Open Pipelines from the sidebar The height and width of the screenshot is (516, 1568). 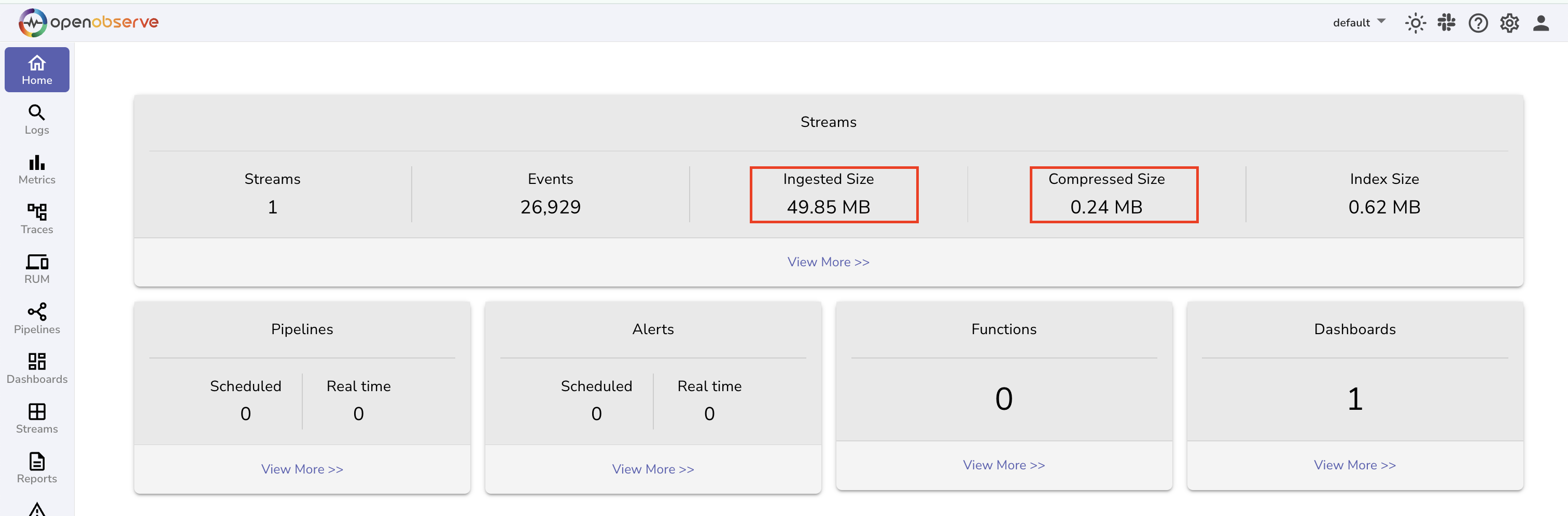[x=36, y=319]
